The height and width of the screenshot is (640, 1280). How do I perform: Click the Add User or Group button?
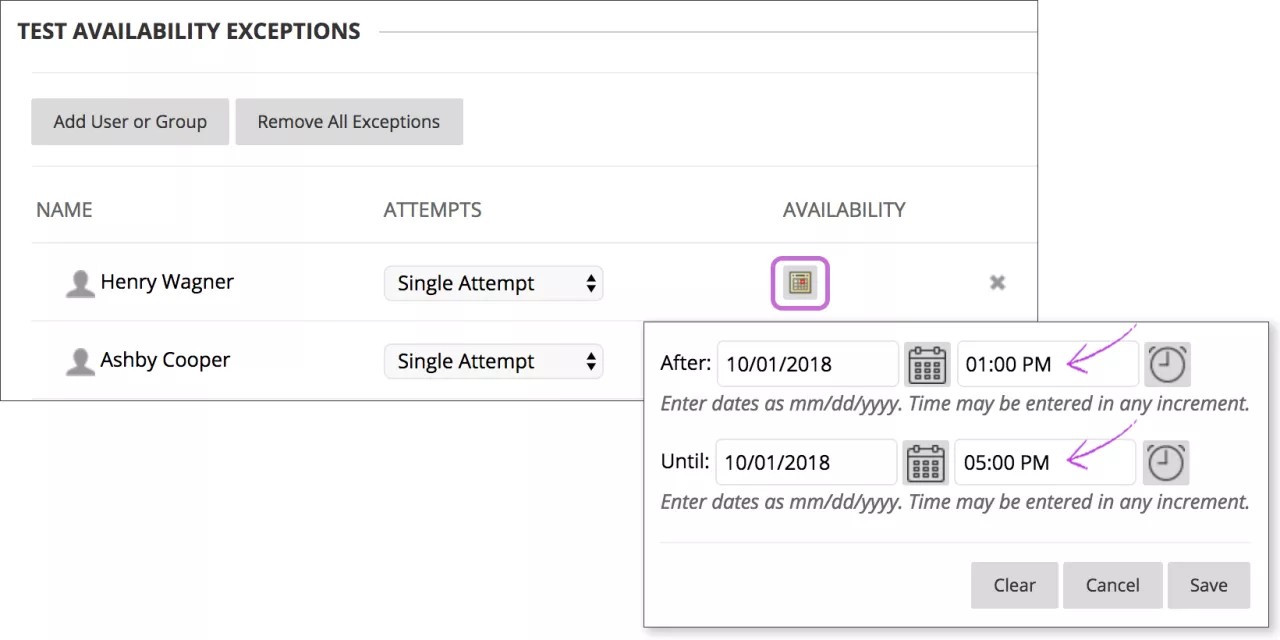(129, 121)
